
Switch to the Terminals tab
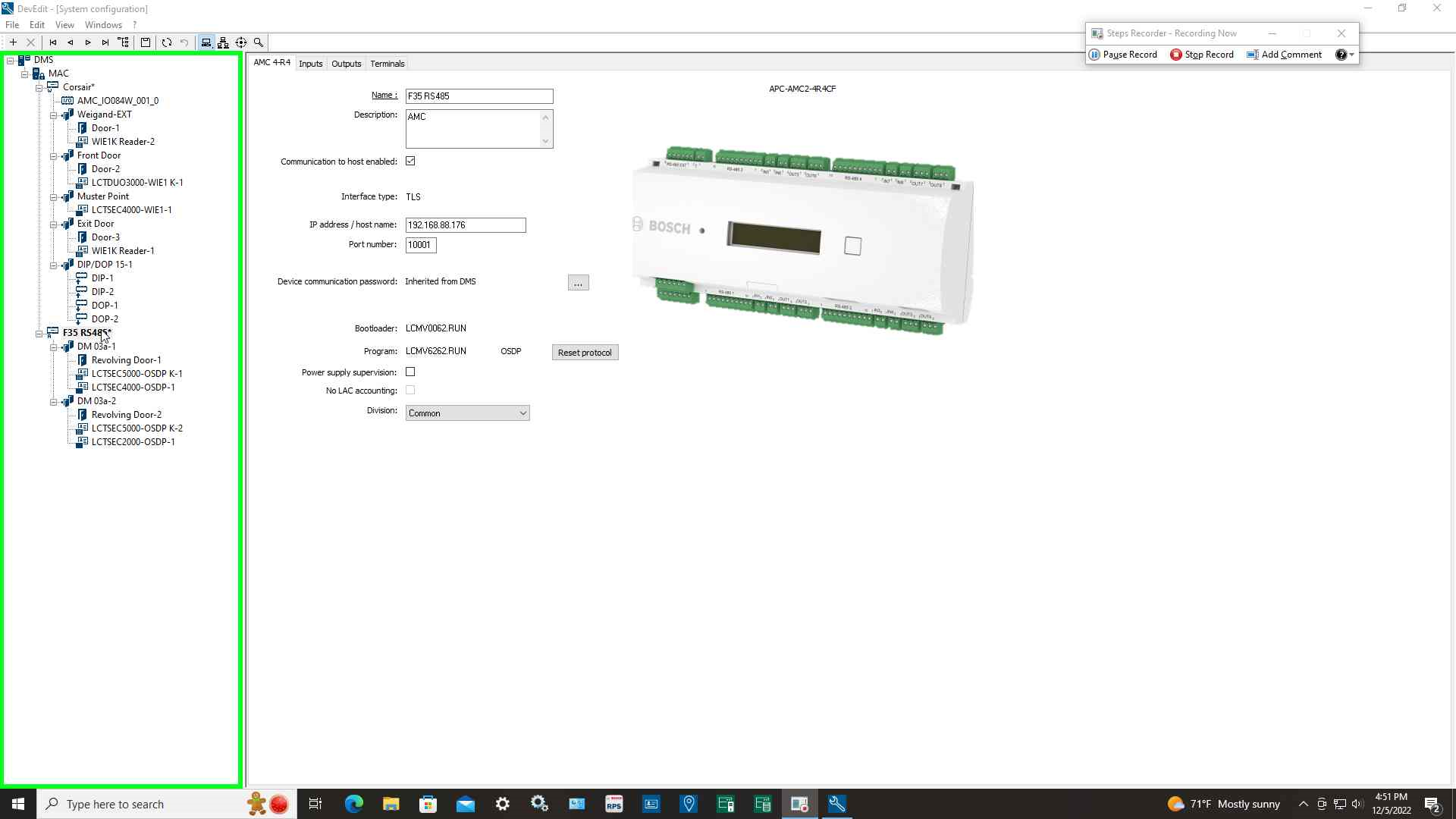pos(387,64)
